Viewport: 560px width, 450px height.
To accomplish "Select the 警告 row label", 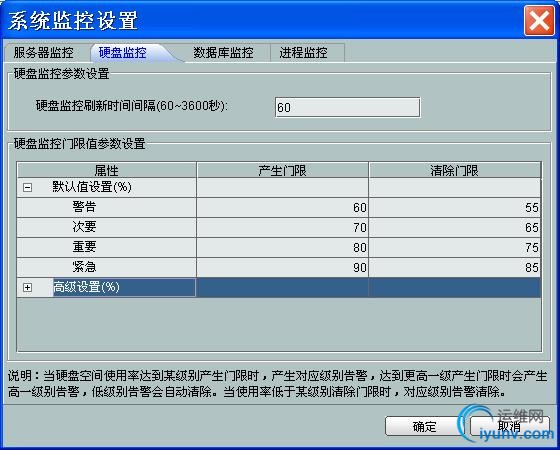I will (x=84, y=207).
